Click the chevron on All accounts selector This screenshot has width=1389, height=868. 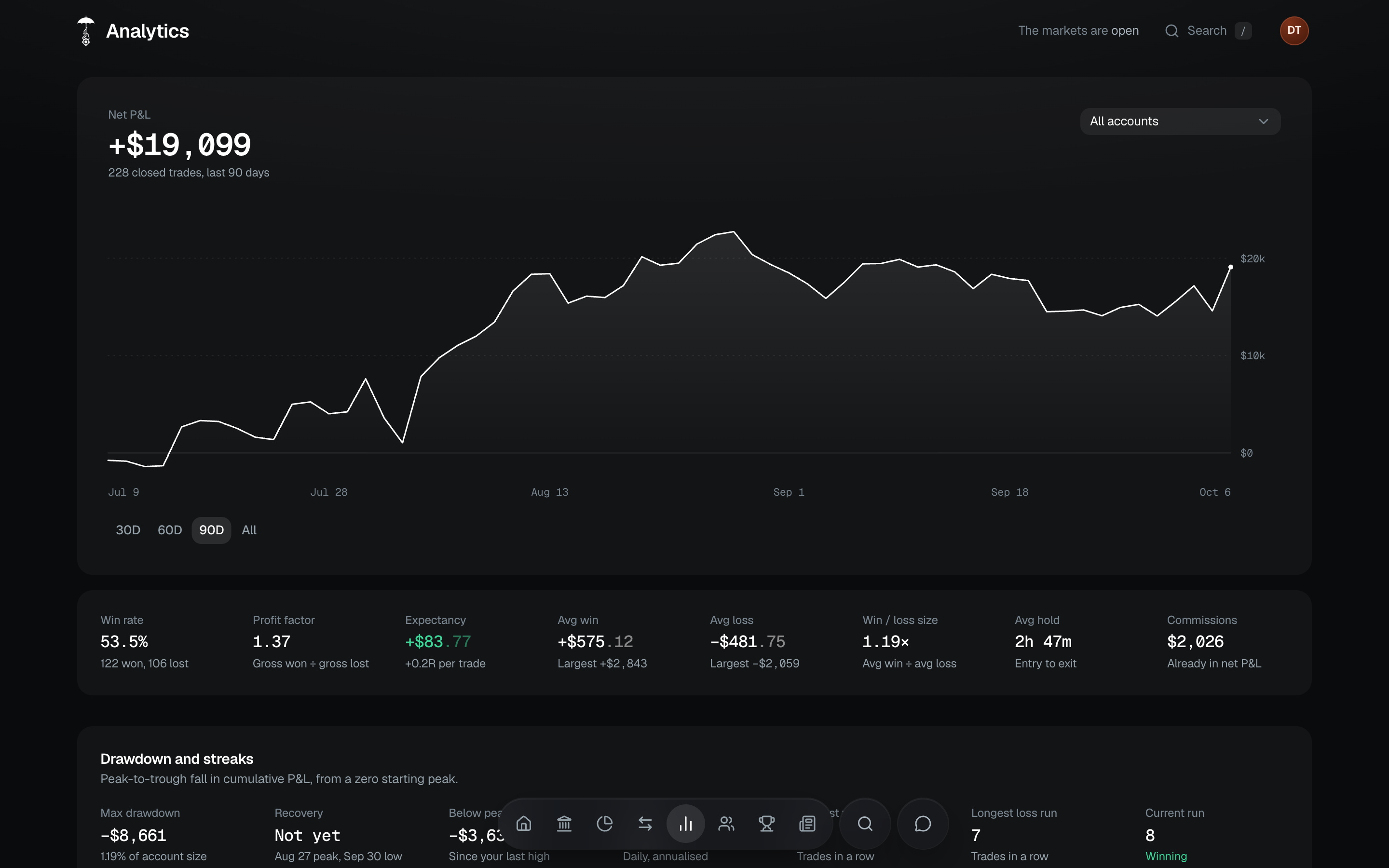click(1263, 122)
